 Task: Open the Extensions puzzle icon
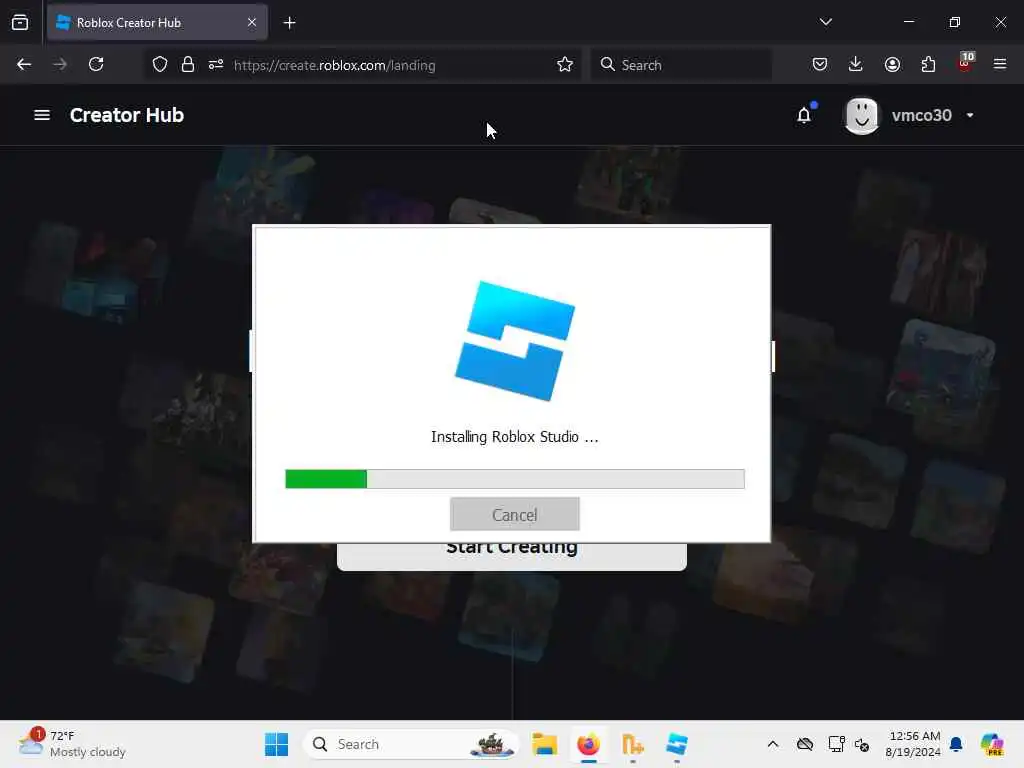point(928,64)
